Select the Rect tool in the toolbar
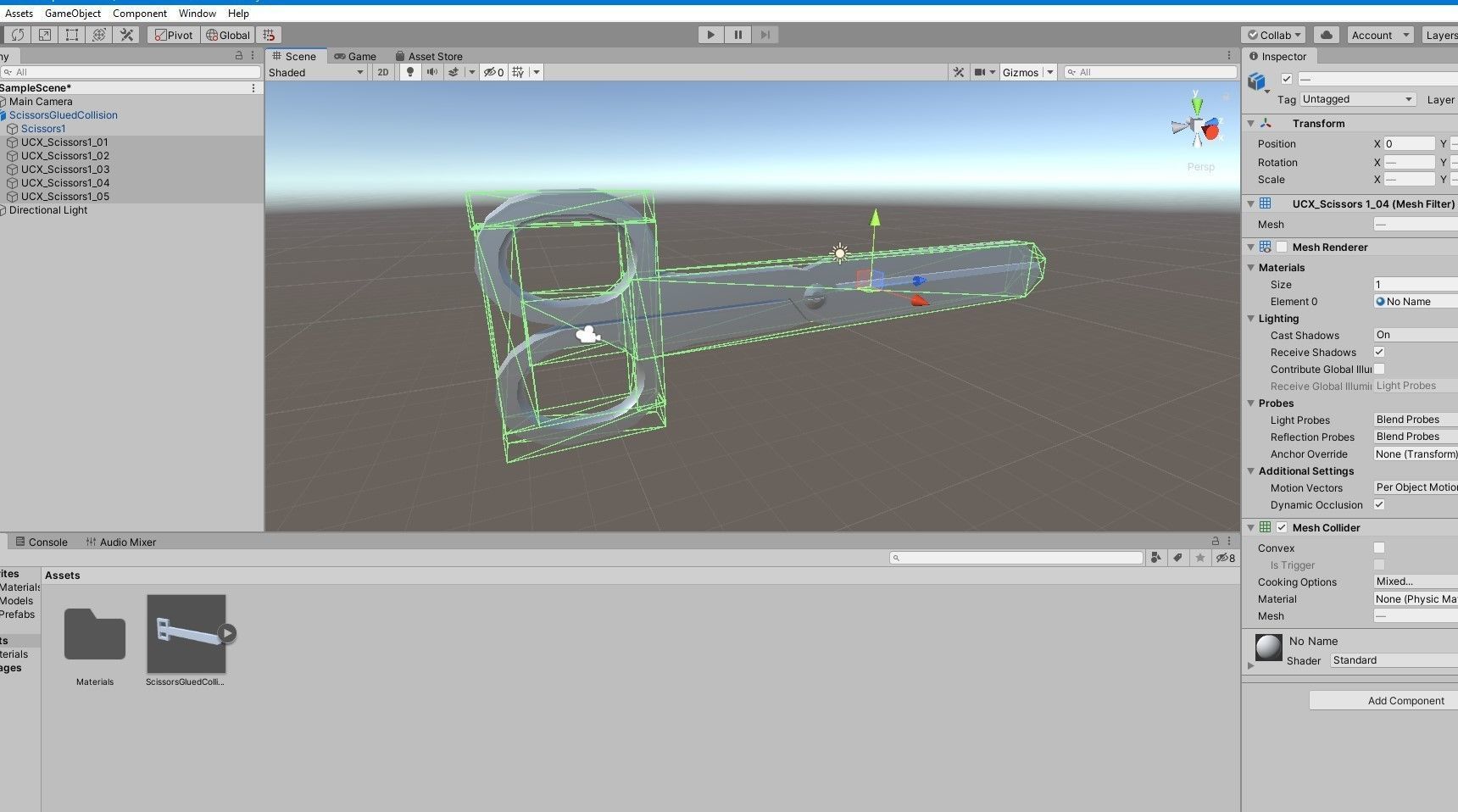The height and width of the screenshot is (812, 1458). (72, 35)
